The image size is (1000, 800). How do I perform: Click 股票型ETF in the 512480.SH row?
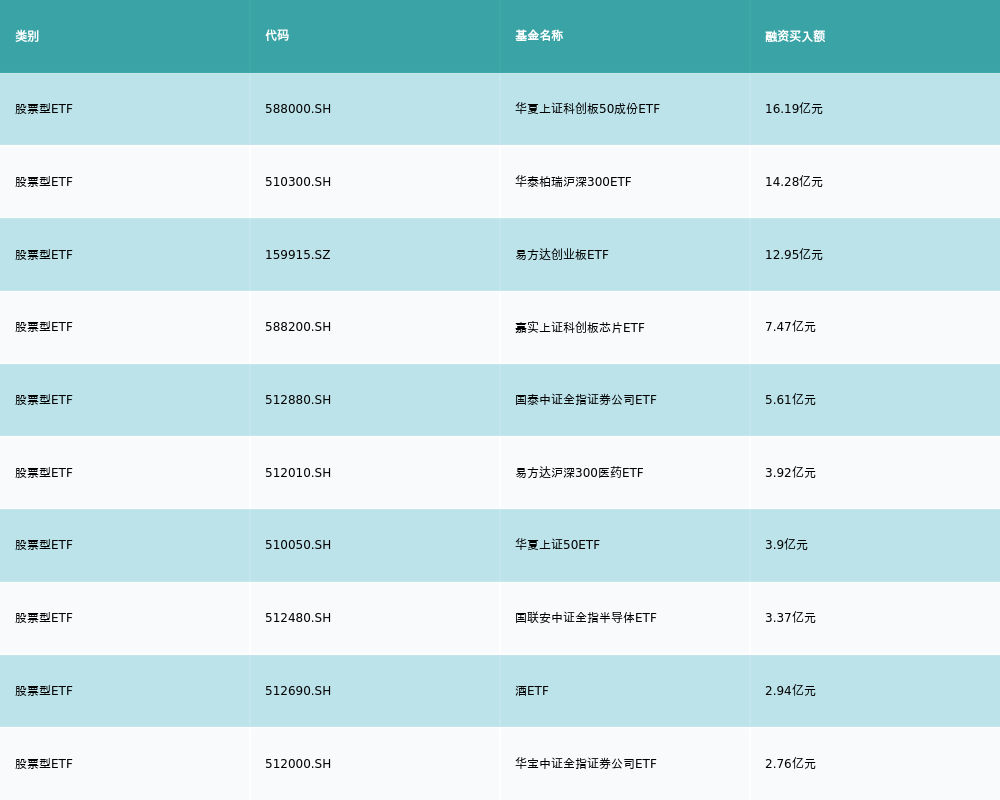(x=44, y=618)
